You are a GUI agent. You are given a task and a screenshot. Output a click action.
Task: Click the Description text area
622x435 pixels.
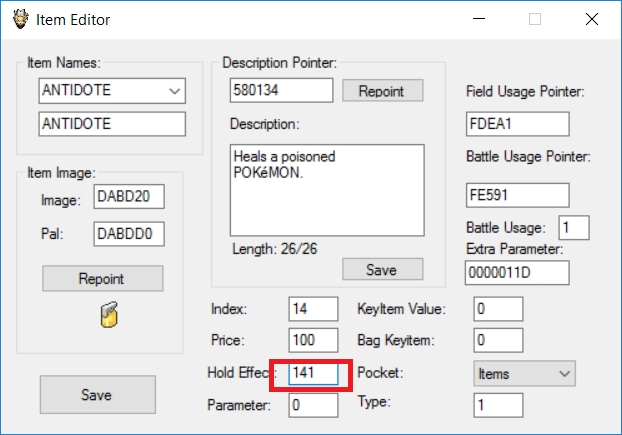[x=327, y=190]
